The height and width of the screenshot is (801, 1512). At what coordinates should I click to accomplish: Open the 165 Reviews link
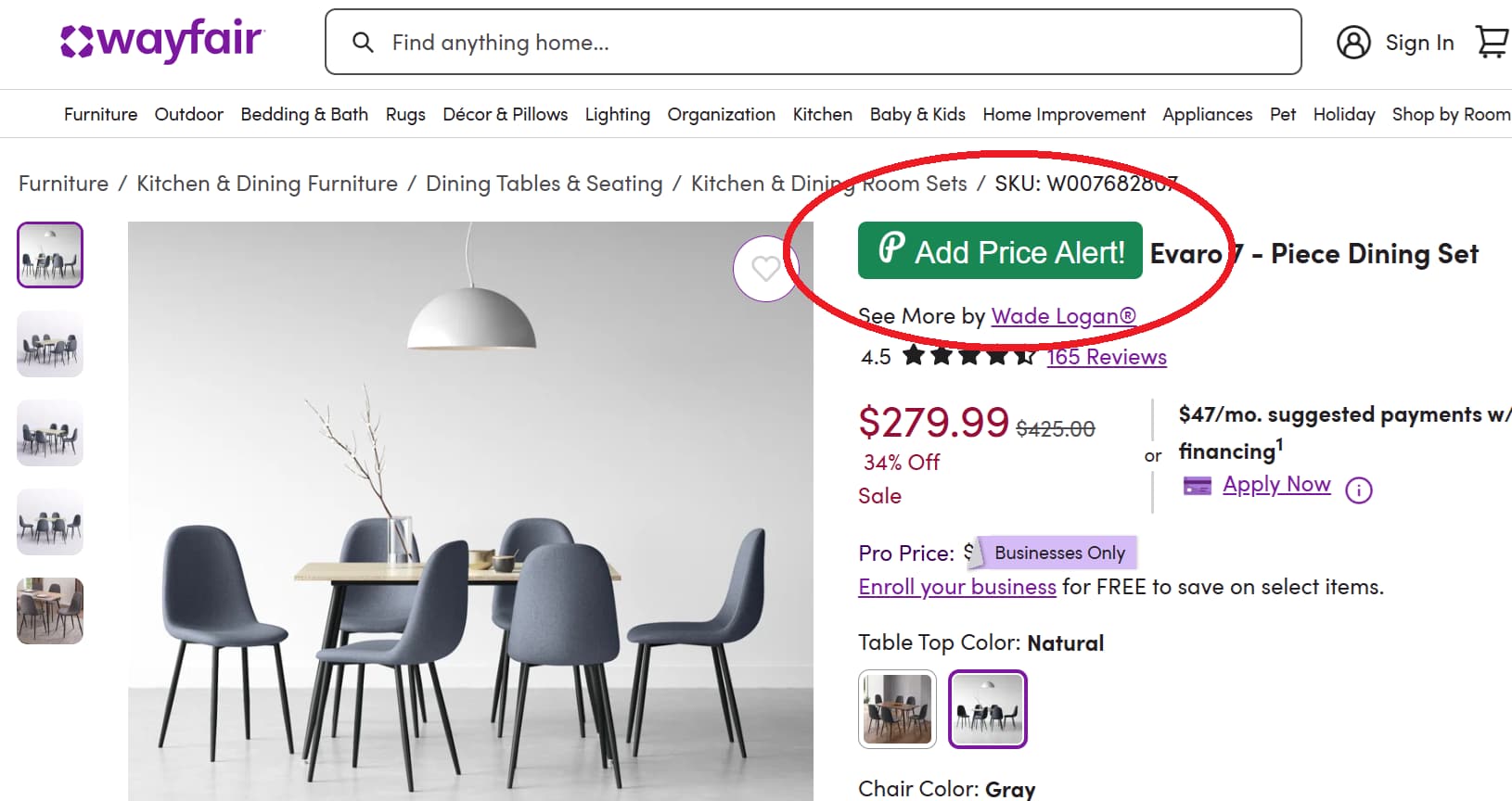pyautogui.click(x=1106, y=357)
